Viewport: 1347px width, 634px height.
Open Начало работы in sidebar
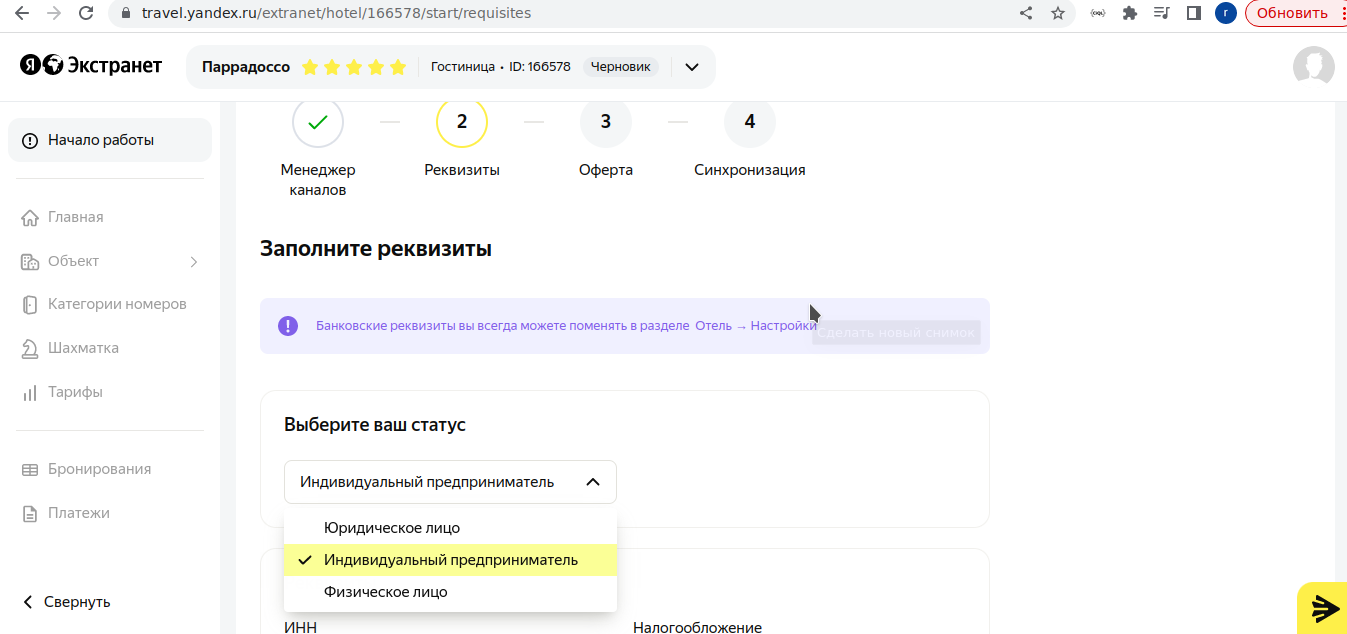click(x=110, y=140)
